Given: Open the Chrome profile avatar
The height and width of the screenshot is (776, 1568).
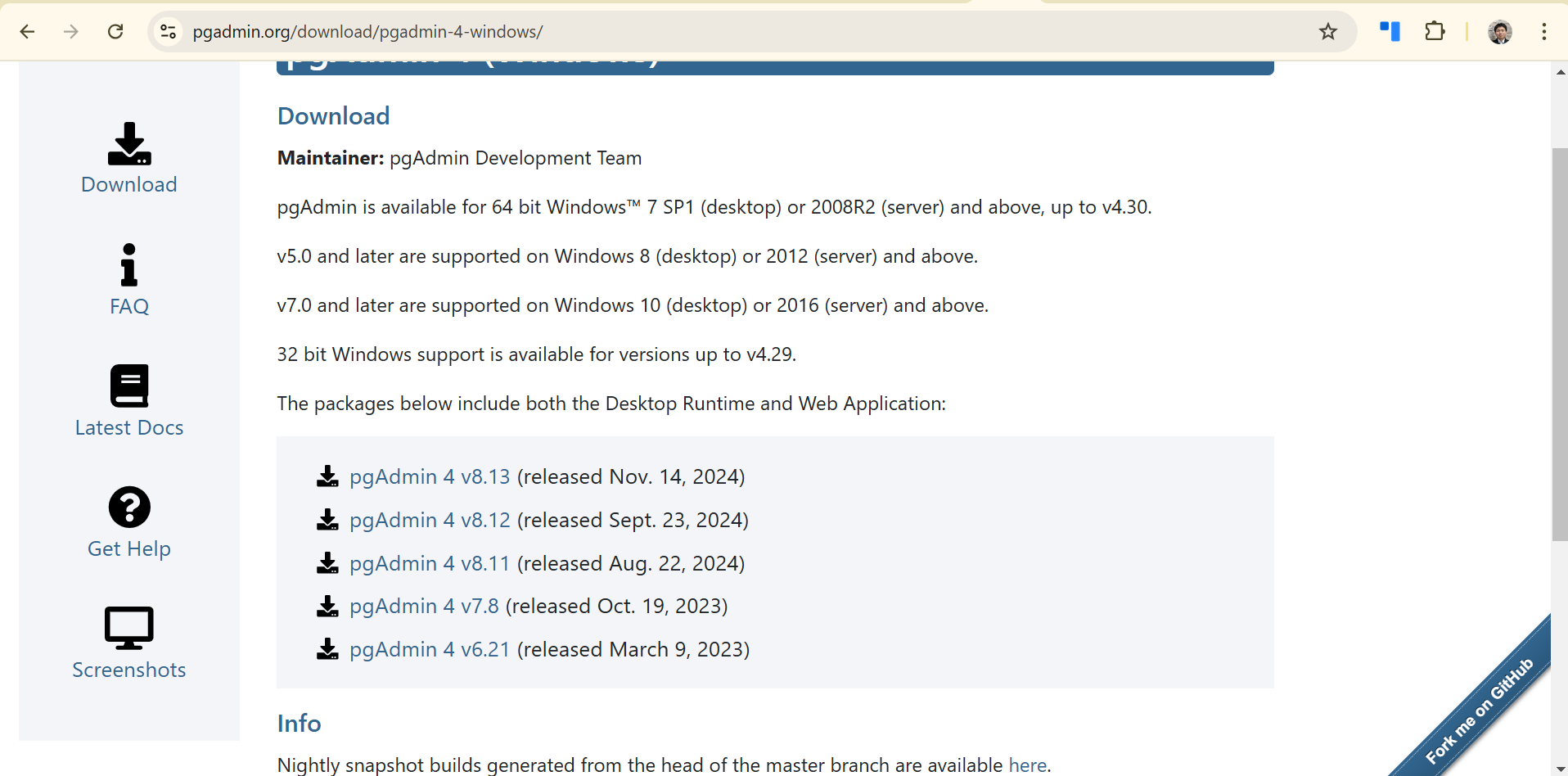Looking at the screenshot, I should (1500, 32).
